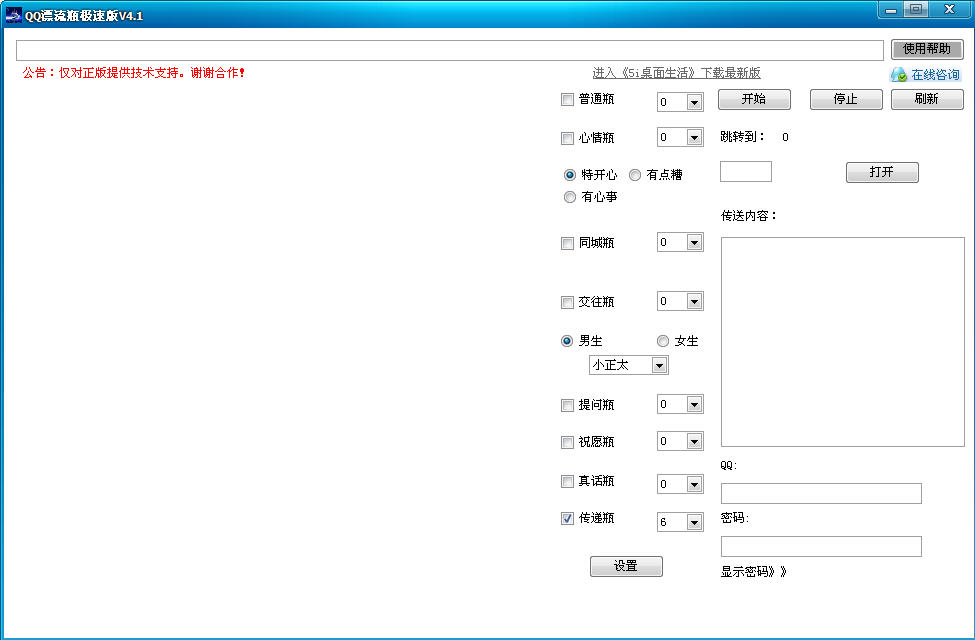Click the 开始 button
975x640 pixels.
tap(754, 100)
